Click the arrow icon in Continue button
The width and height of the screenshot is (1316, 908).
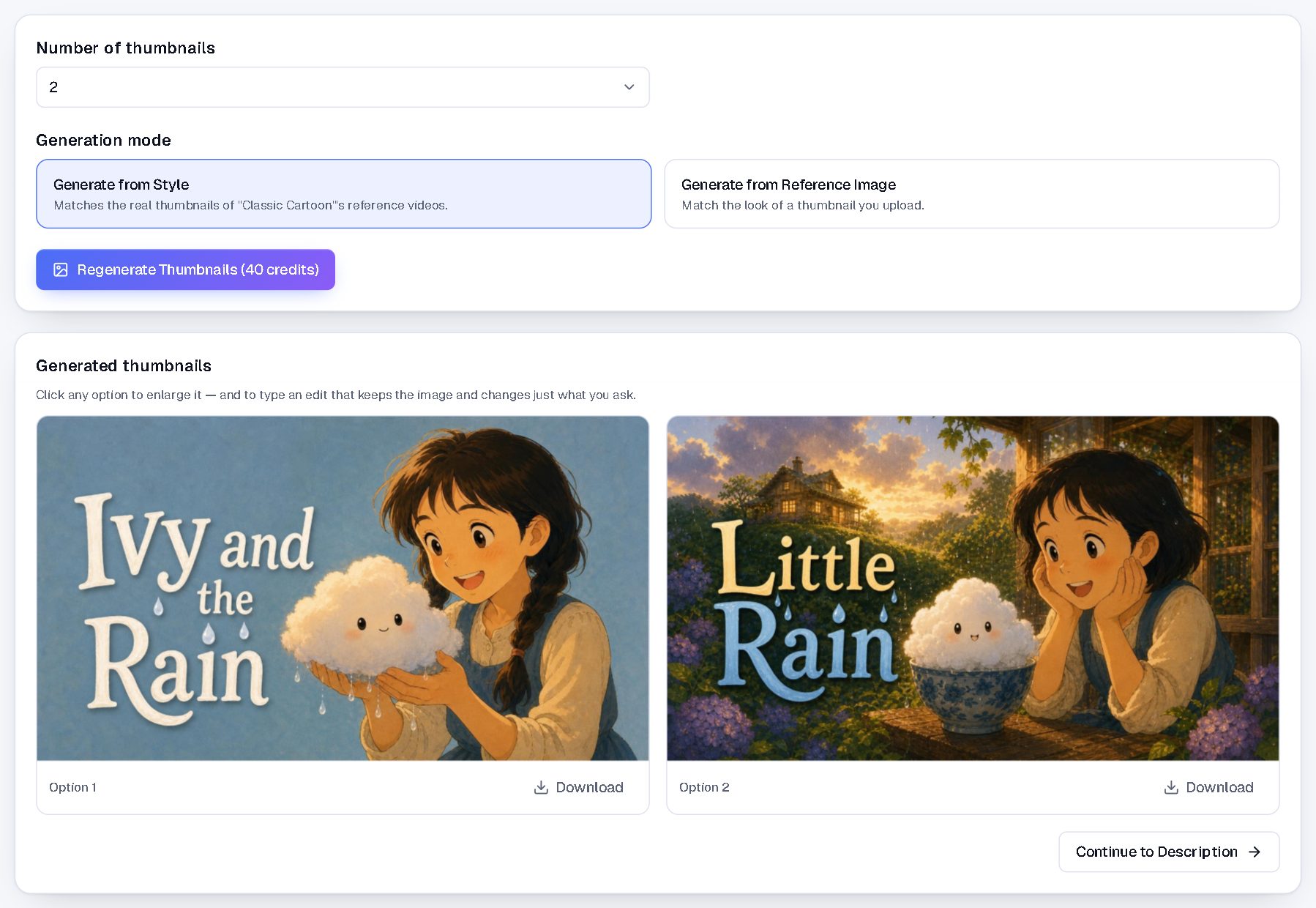(x=1255, y=852)
